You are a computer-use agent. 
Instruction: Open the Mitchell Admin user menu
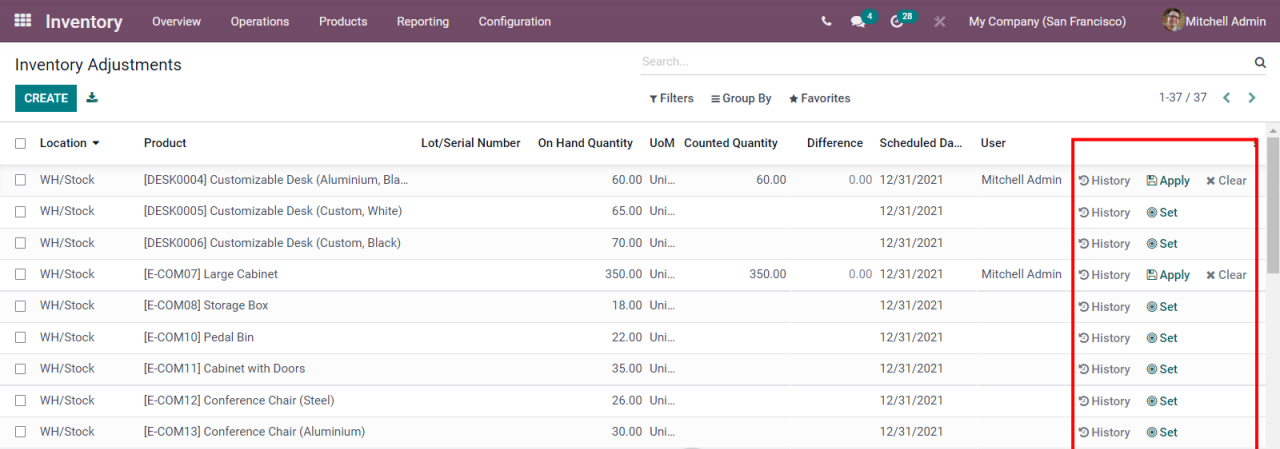(x=1214, y=21)
